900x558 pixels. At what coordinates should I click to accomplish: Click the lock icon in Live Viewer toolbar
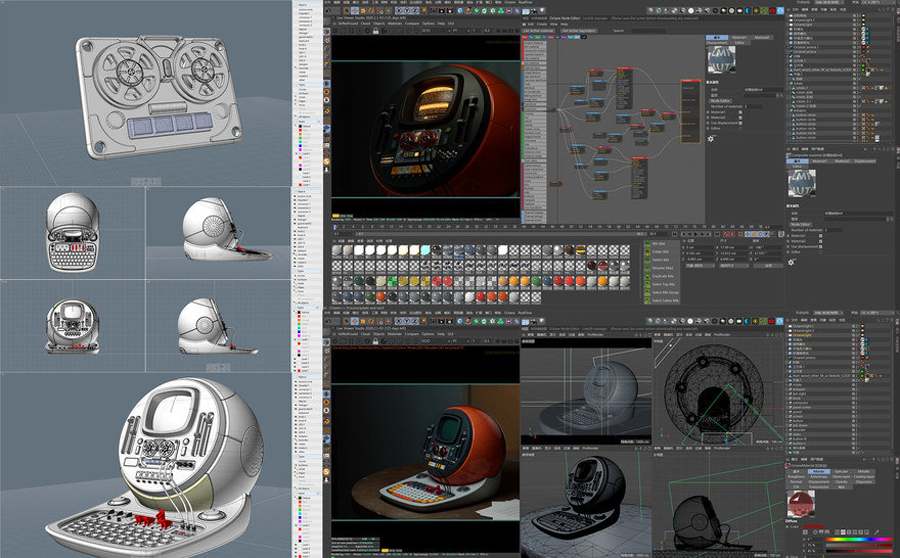375,31
